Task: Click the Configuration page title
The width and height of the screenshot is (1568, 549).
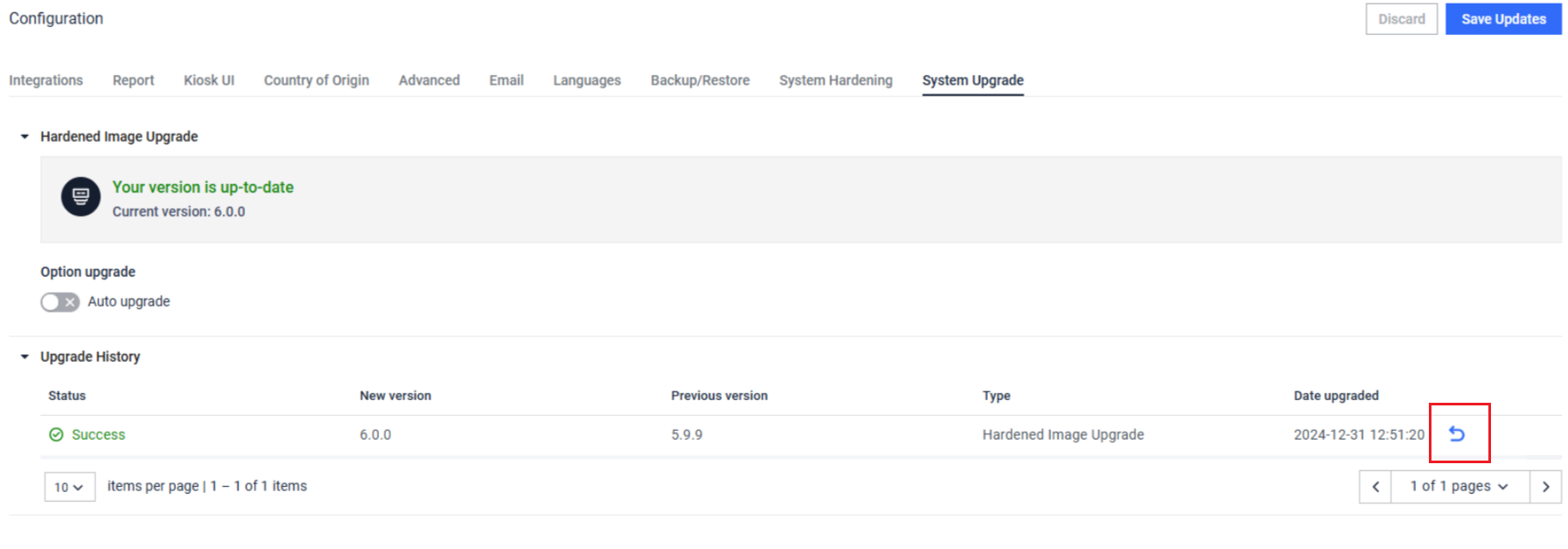Action: 56,18
